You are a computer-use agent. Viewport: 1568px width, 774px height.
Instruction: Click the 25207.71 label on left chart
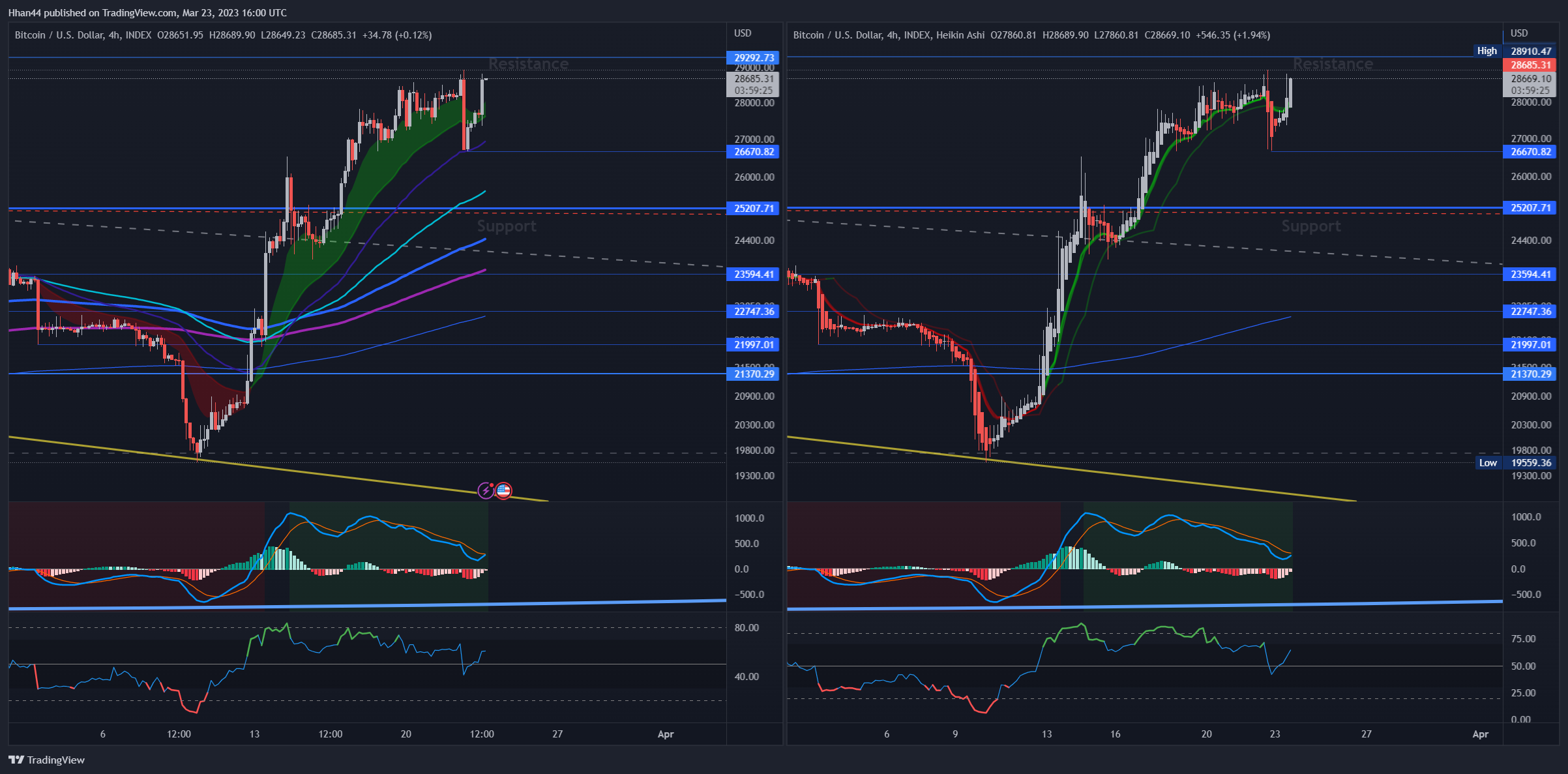[x=754, y=208]
